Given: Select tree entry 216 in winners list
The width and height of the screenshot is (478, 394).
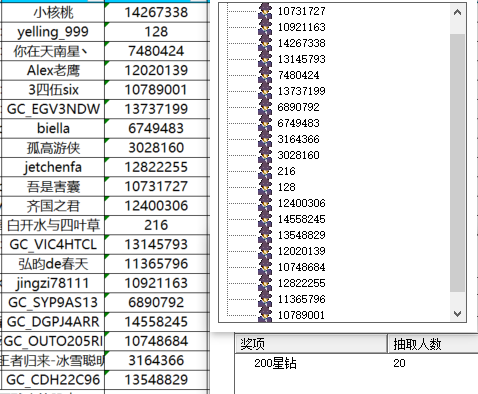Looking at the screenshot, I should click(x=286, y=171).
